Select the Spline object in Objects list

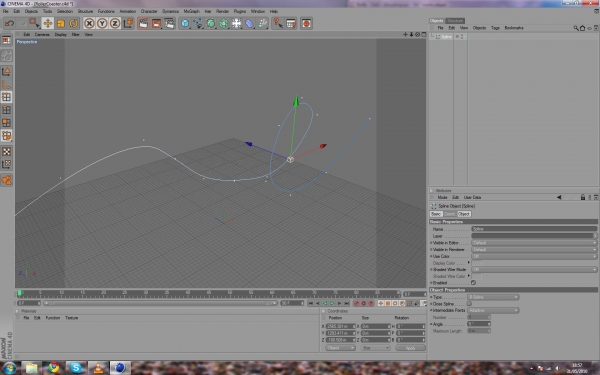click(x=446, y=37)
